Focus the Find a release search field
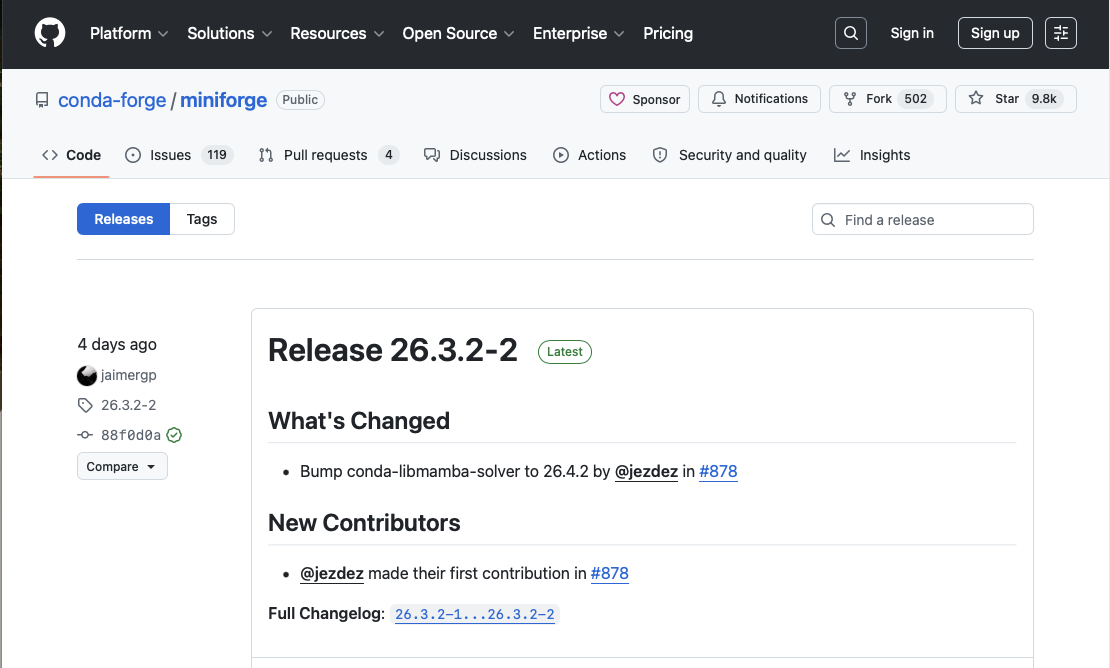This screenshot has width=1110, height=668. pos(922,219)
